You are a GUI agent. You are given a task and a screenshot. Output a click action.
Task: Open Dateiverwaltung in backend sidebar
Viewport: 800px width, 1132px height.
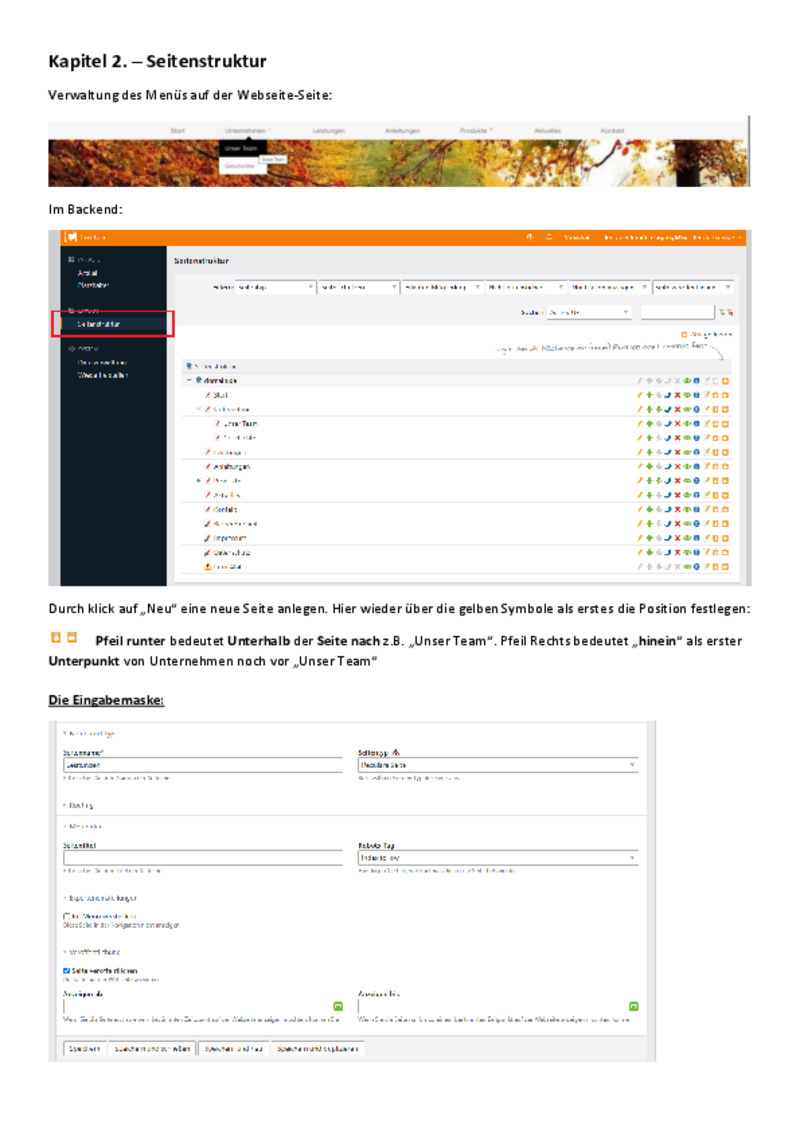103,362
